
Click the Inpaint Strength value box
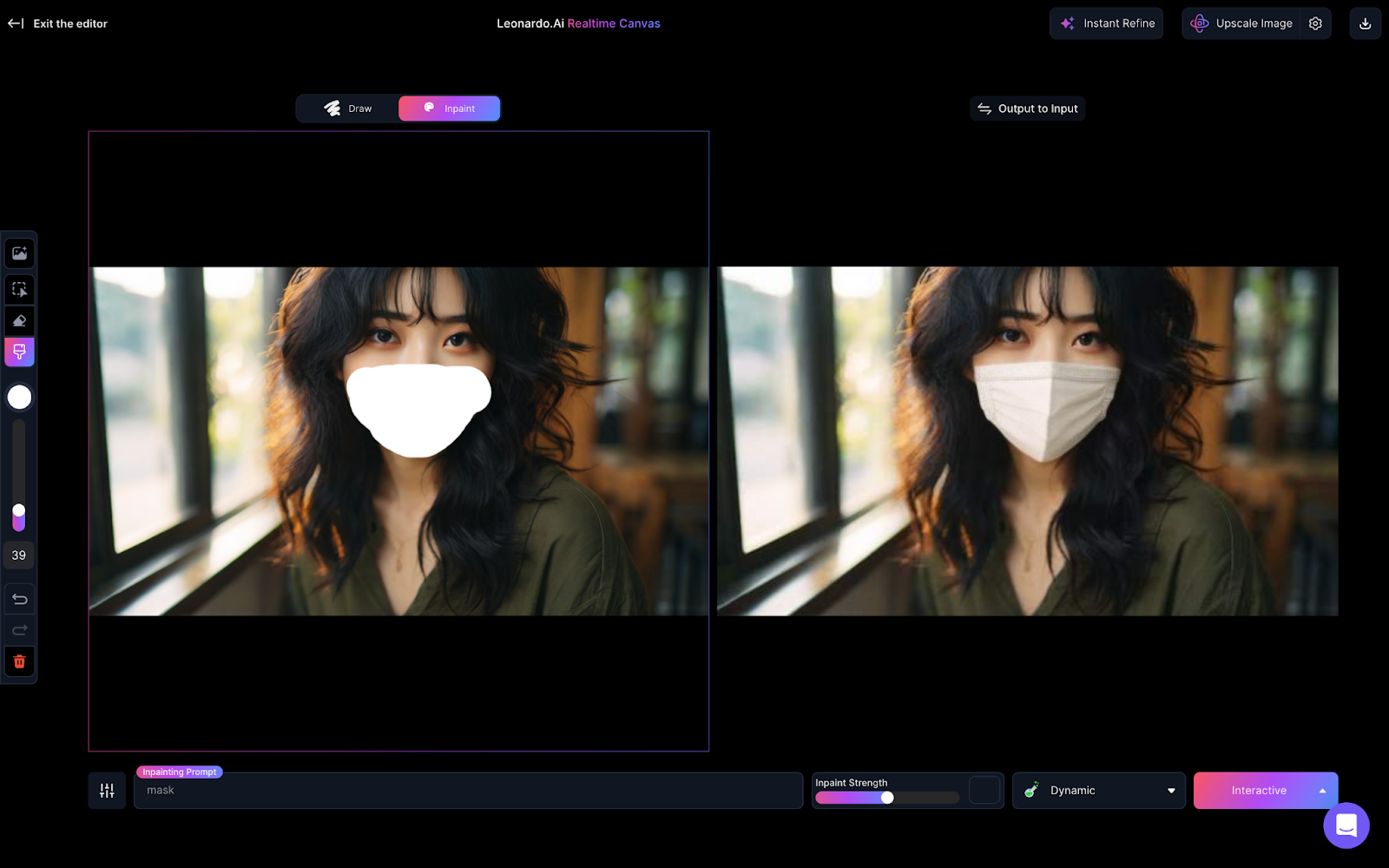coord(984,790)
